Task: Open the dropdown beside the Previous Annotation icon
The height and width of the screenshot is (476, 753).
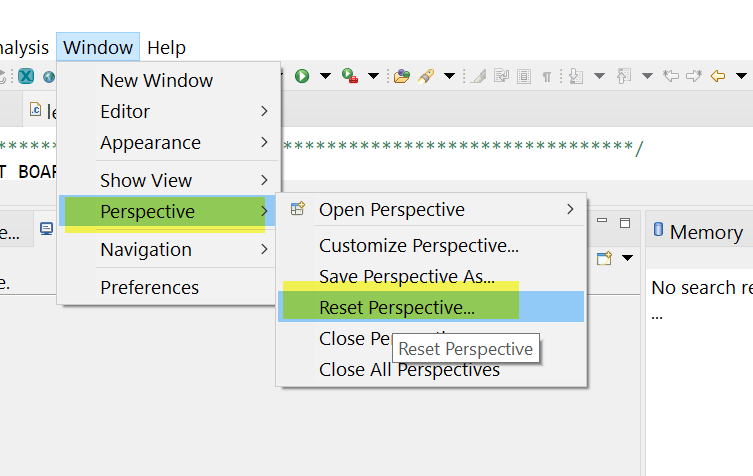Action: click(x=647, y=76)
